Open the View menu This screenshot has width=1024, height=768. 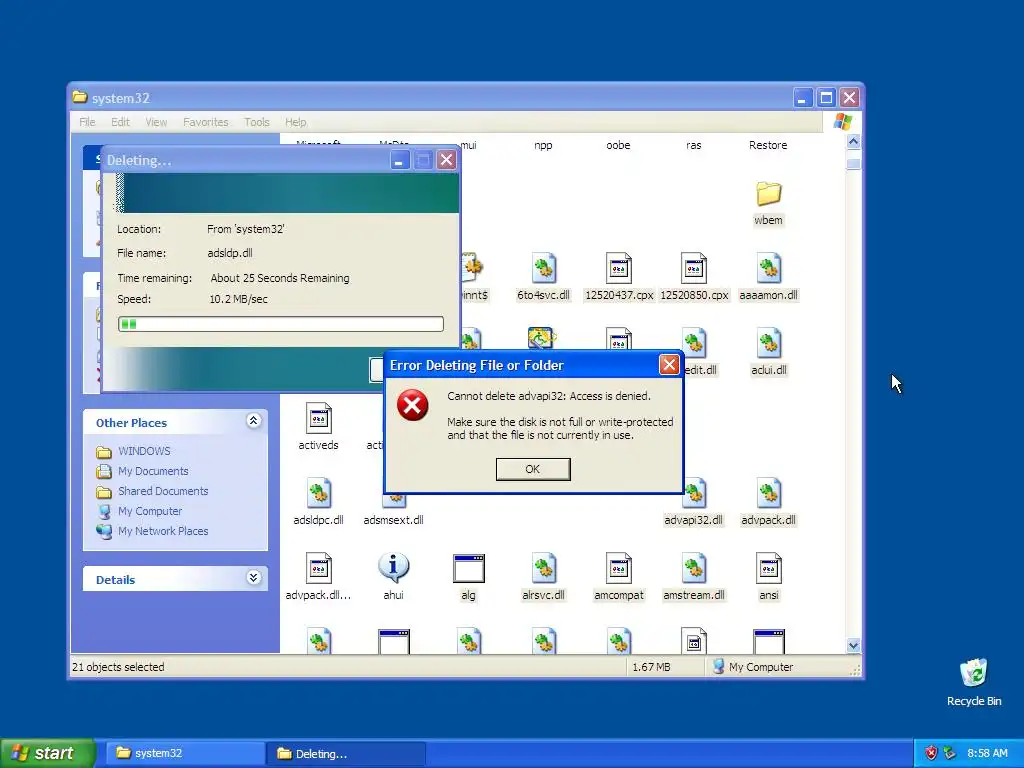(x=156, y=122)
